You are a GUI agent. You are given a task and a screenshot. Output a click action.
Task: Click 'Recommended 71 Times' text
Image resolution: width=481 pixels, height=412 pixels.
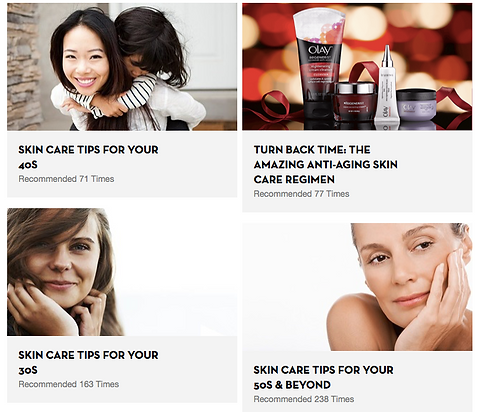(x=66, y=179)
